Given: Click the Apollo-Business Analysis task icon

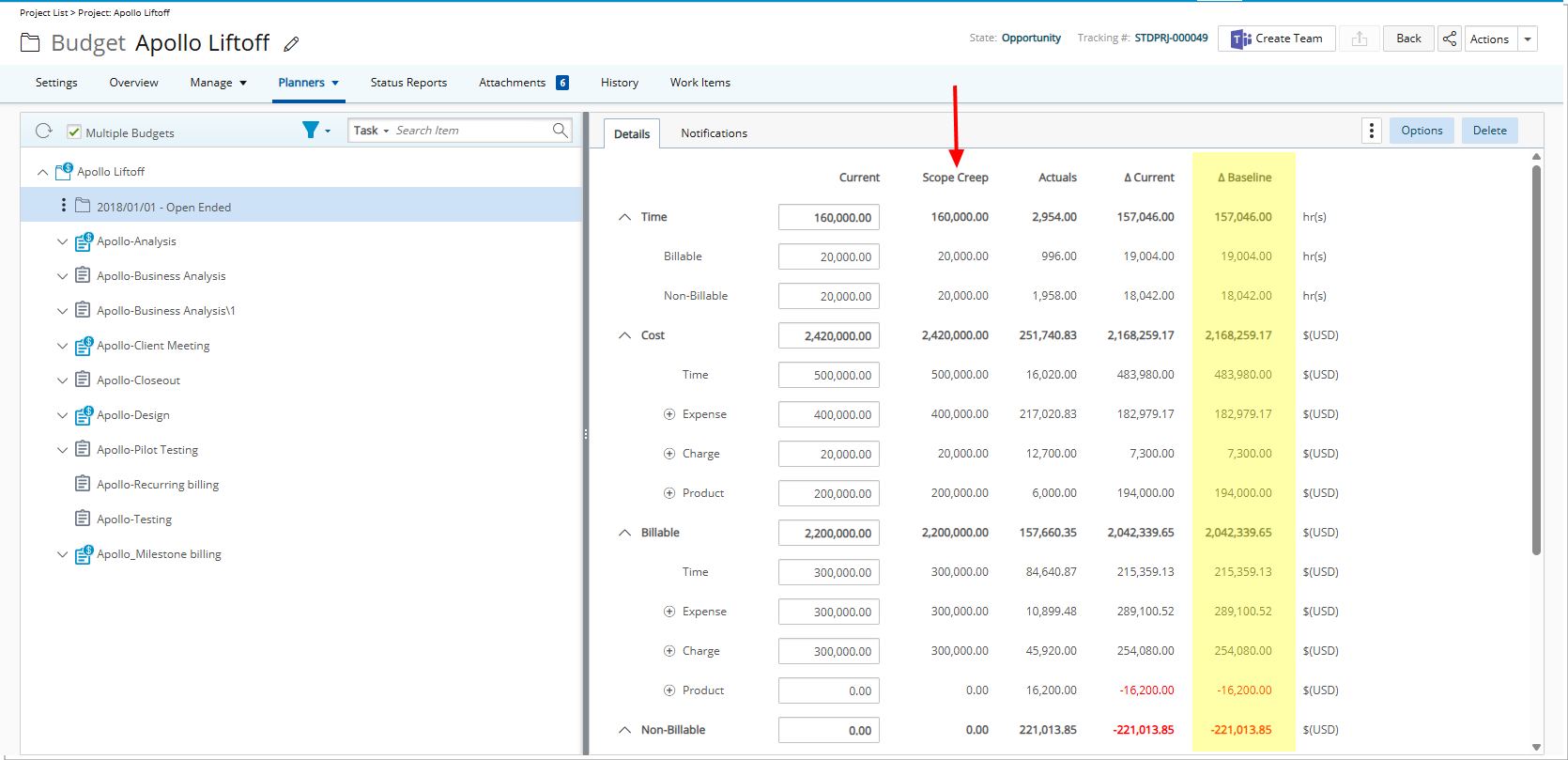Looking at the screenshot, I should coord(83,275).
